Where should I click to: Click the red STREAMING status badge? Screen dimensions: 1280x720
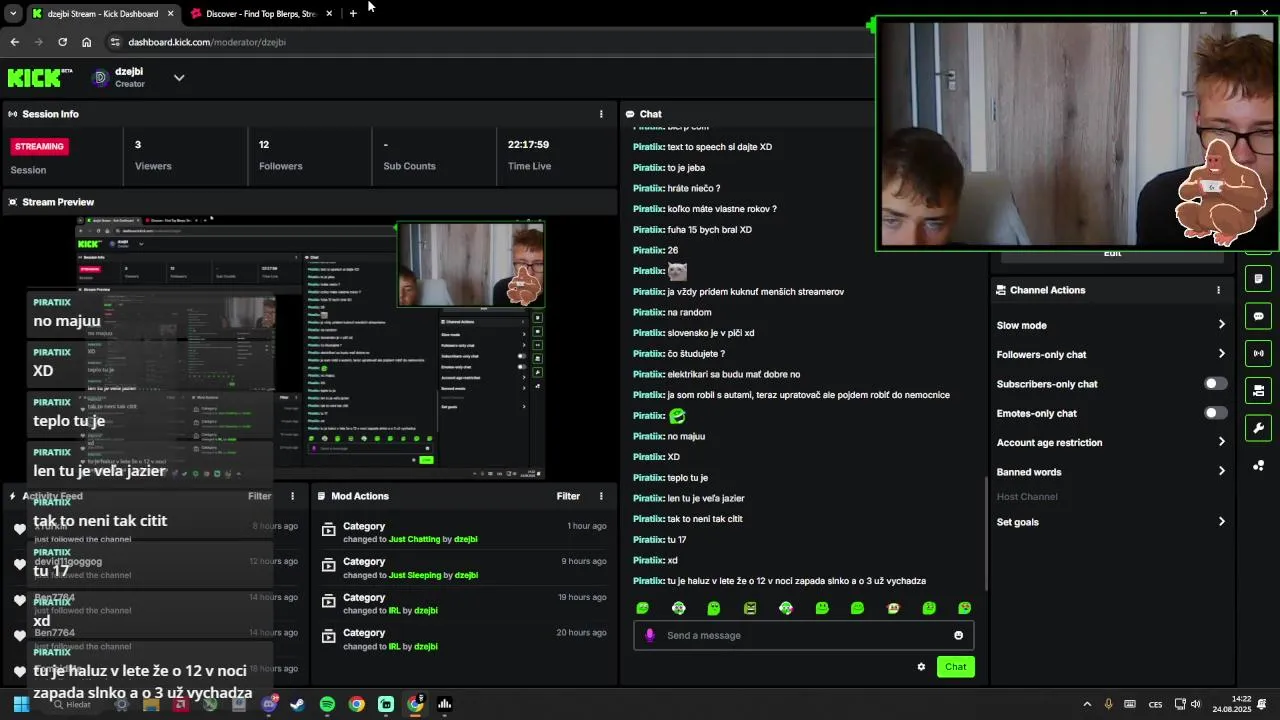pos(39,146)
